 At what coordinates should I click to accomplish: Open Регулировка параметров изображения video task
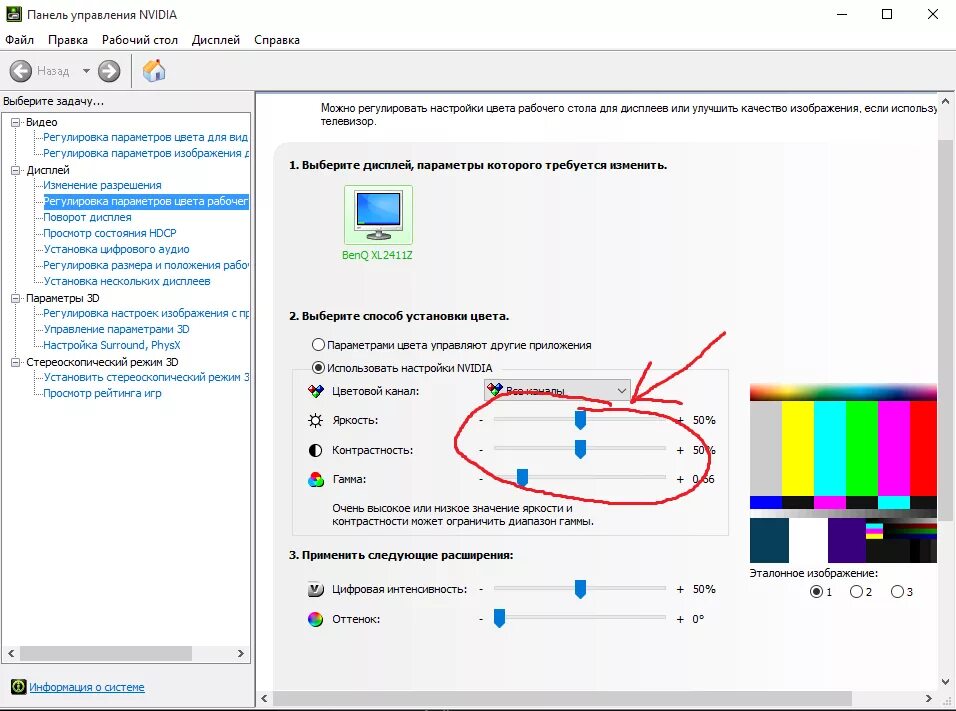146,153
